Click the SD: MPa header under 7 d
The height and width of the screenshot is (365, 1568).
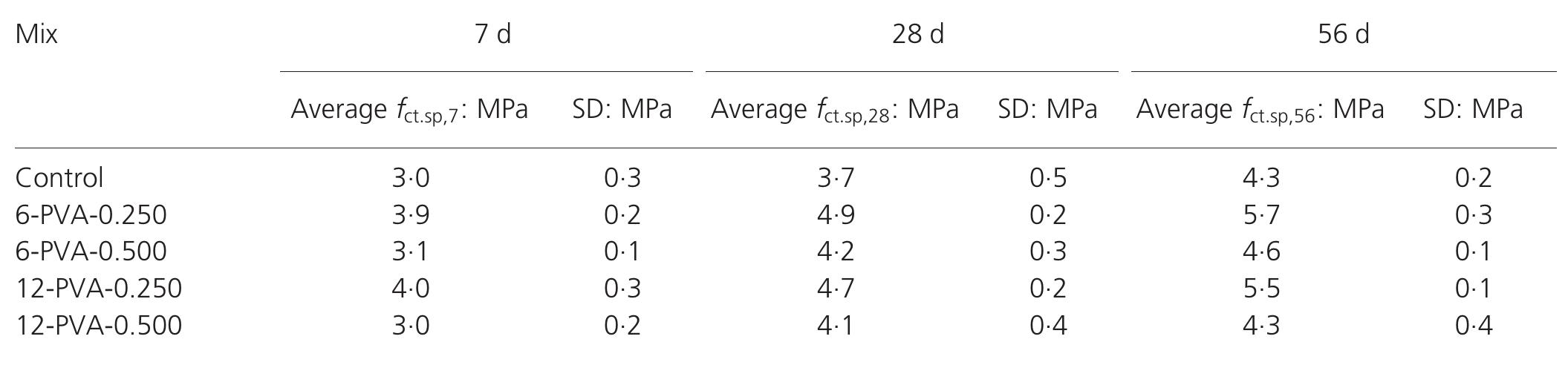coord(622,110)
